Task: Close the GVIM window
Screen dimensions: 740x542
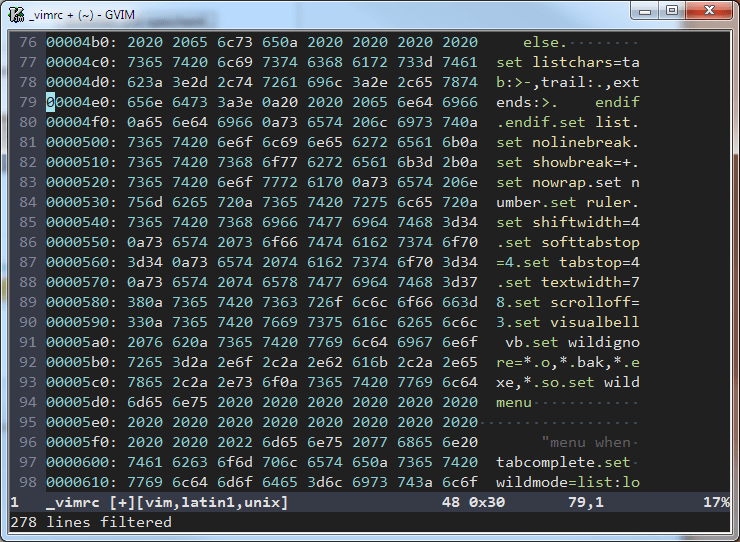Action: (709, 11)
